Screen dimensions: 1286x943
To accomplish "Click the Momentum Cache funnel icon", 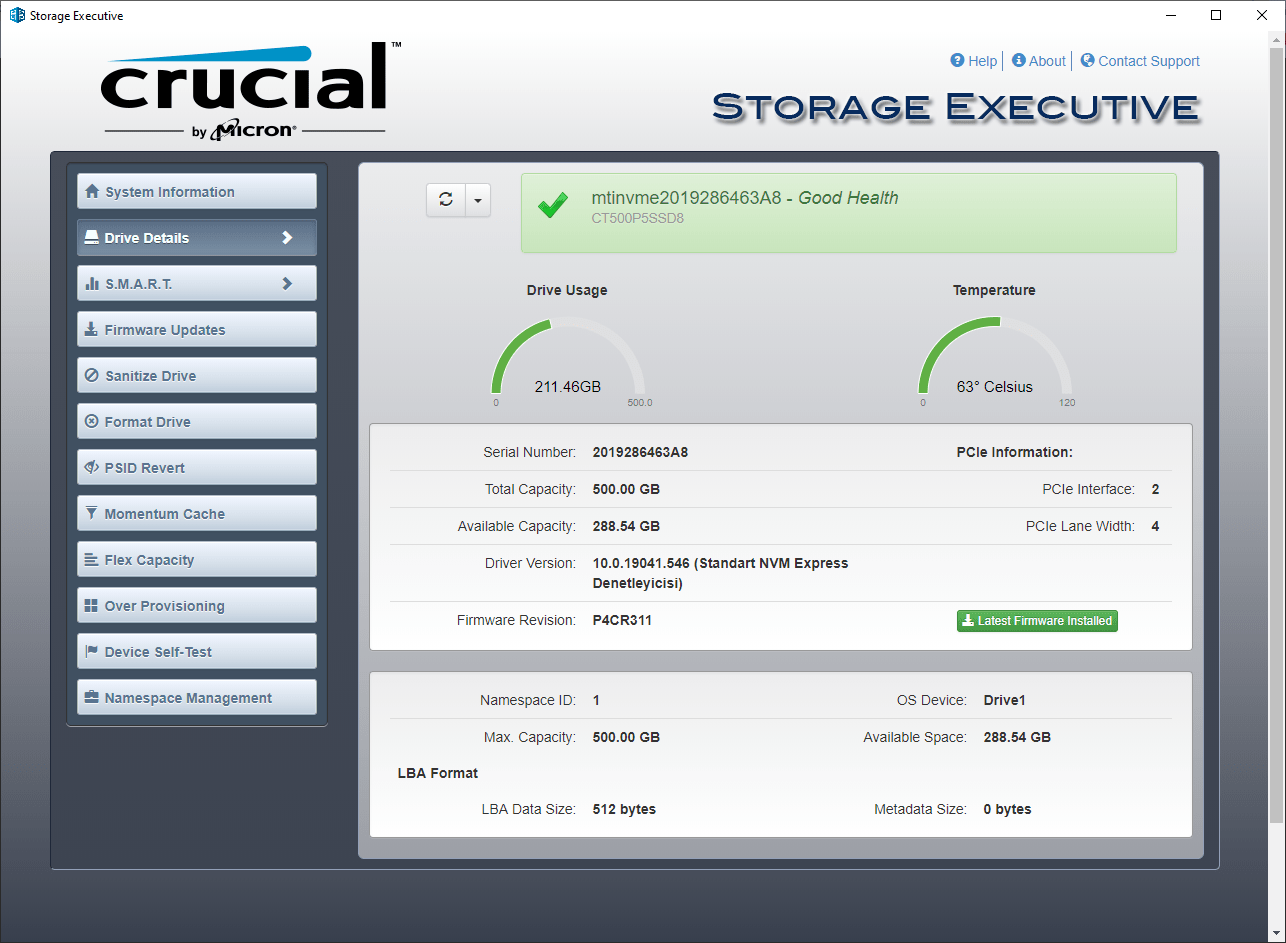I will coord(92,514).
